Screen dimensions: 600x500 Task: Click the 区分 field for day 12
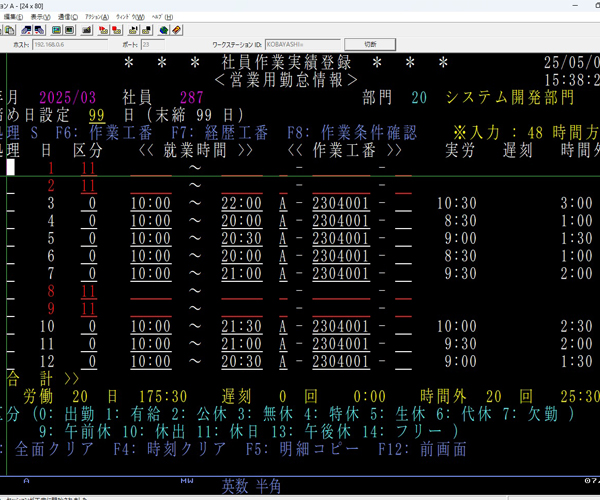coord(91,361)
